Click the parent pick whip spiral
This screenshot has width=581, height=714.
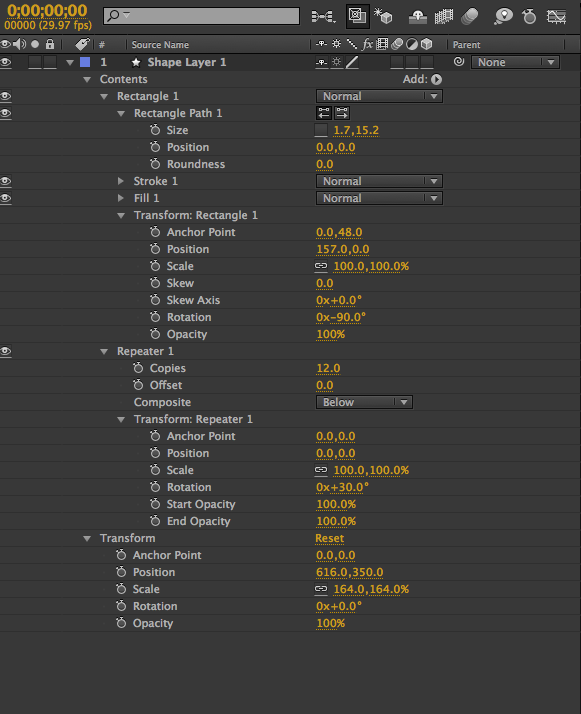pyautogui.click(x=459, y=61)
